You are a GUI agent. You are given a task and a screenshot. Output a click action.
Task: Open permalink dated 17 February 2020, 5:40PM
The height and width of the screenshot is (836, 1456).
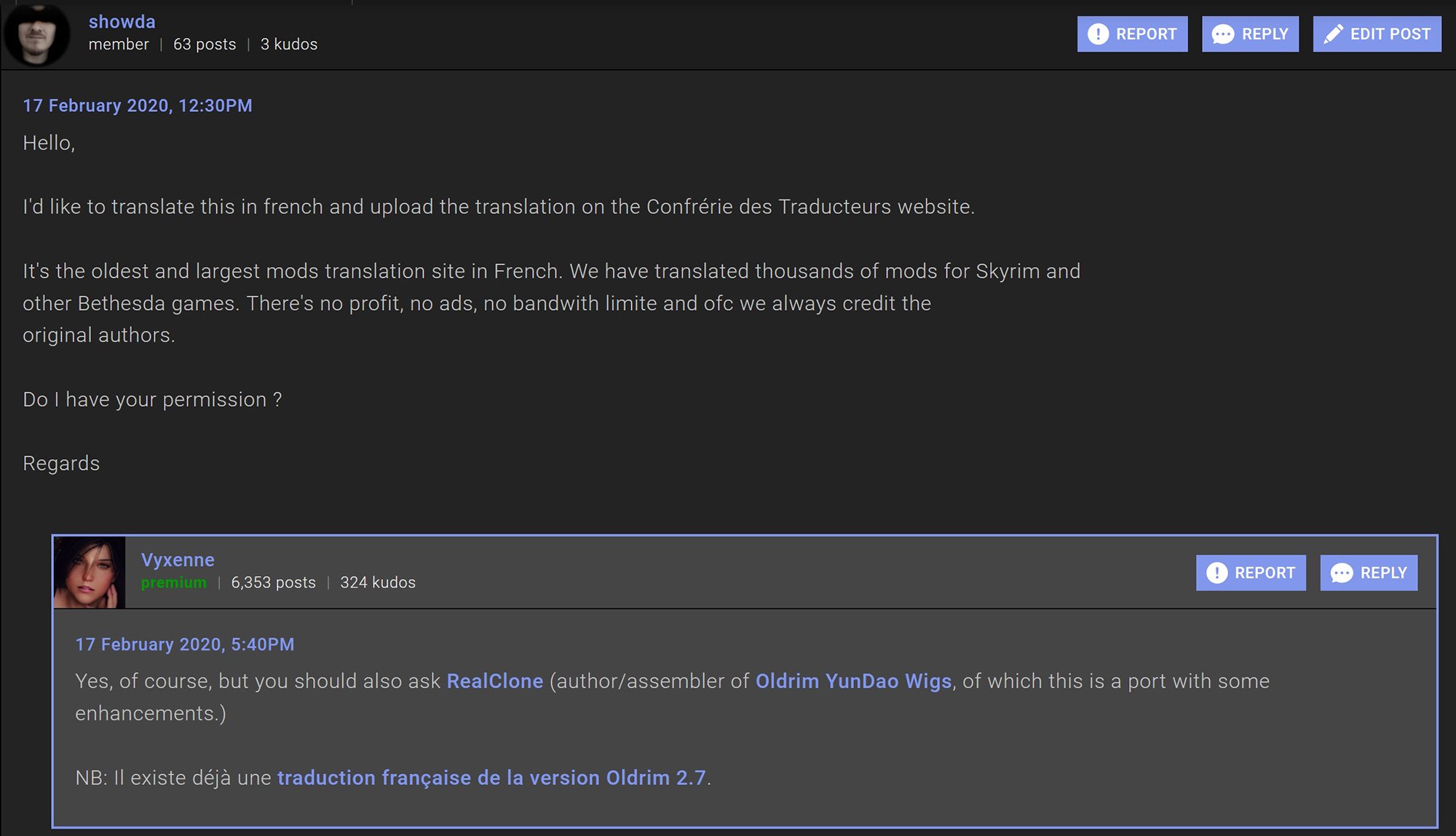click(185, 645)
